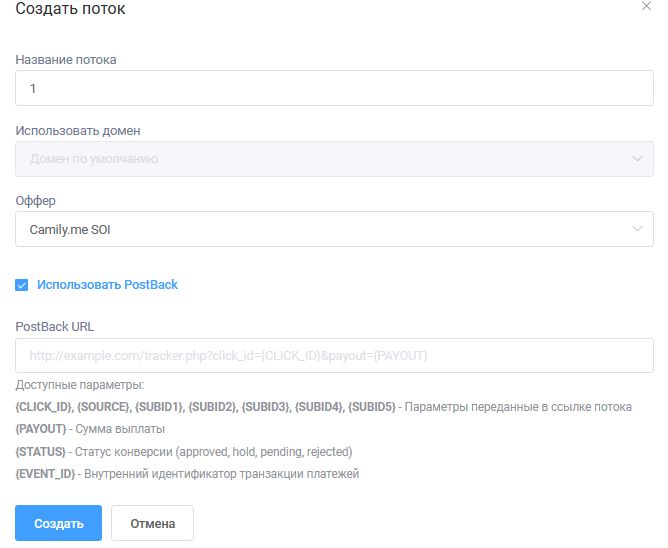Open the Домен по умолчанию dropdown

click(x=320, y=159)
